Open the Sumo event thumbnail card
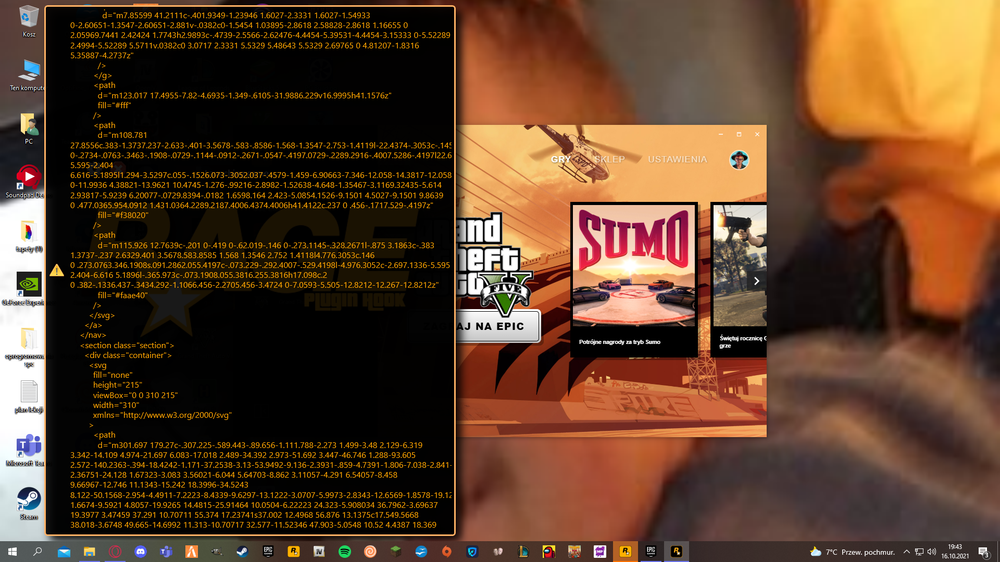The image size is (1000, 562). coord(634,279)
